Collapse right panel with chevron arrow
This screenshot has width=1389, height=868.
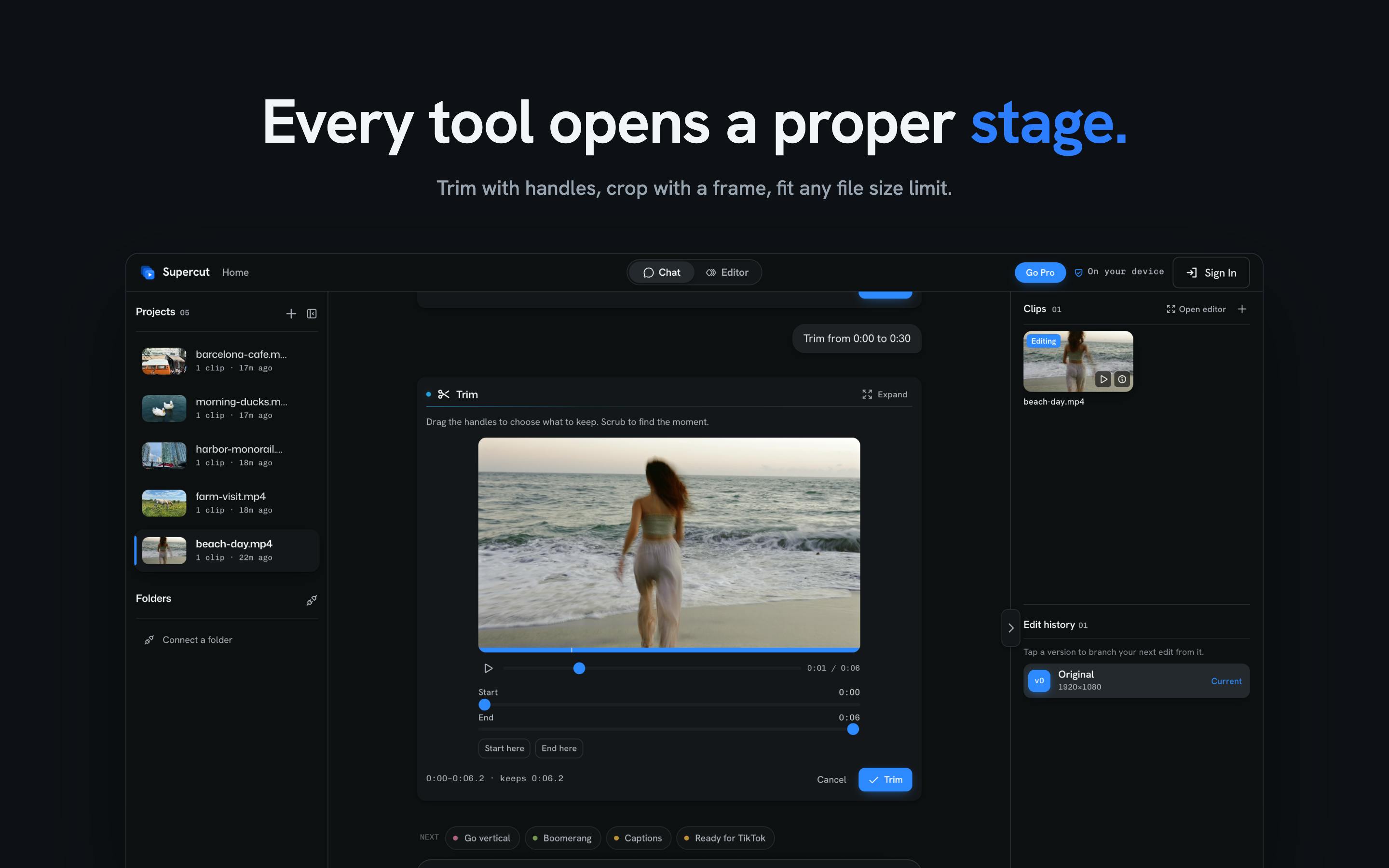[1011, 628]
